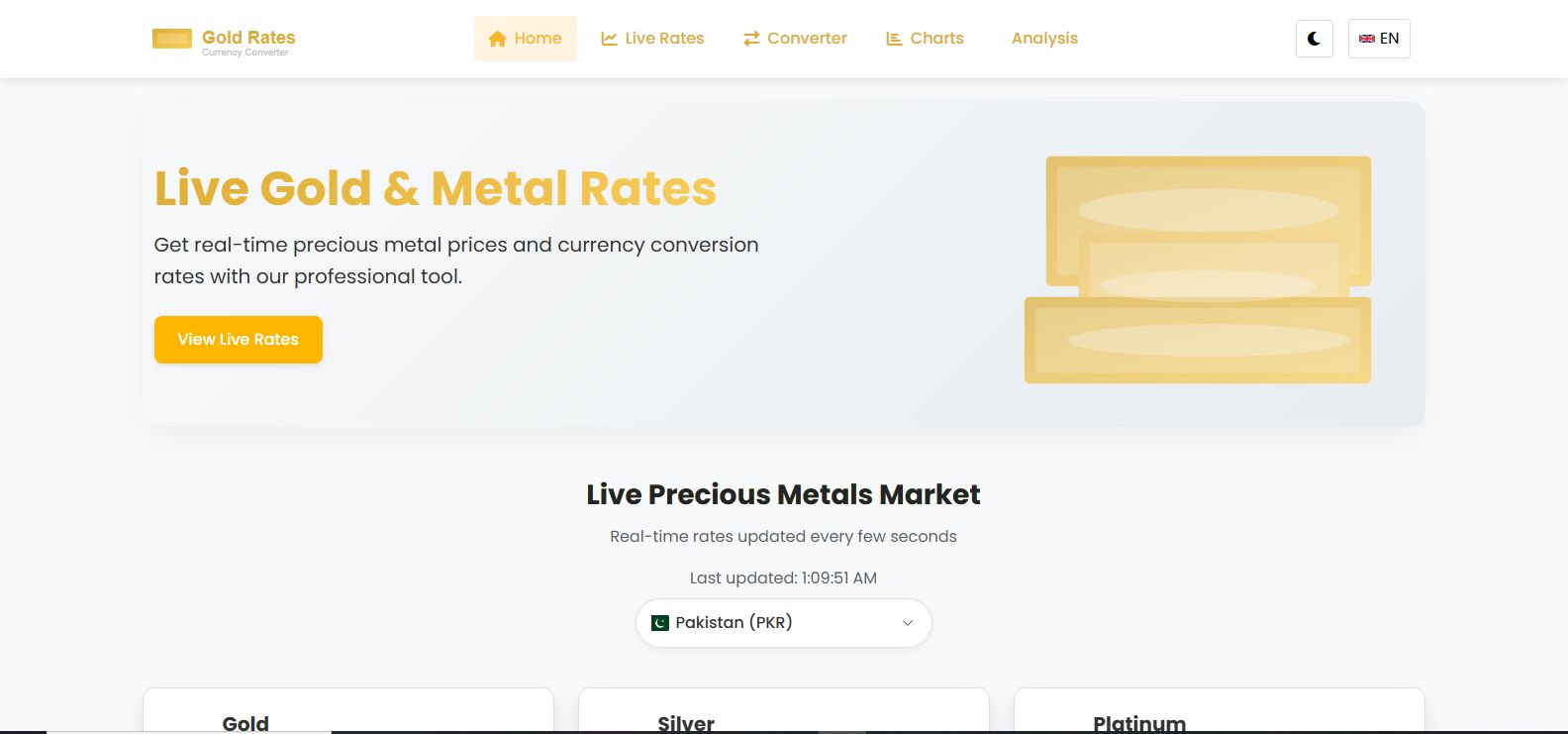Click the Converter swap-arrows icon
The image size is (1568, 734).
[751, 39]
